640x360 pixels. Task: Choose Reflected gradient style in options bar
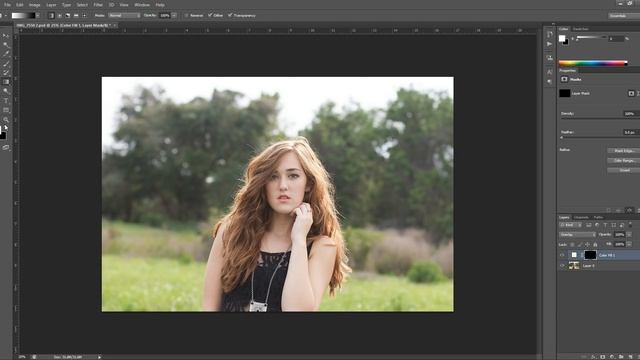click(76, 16)
